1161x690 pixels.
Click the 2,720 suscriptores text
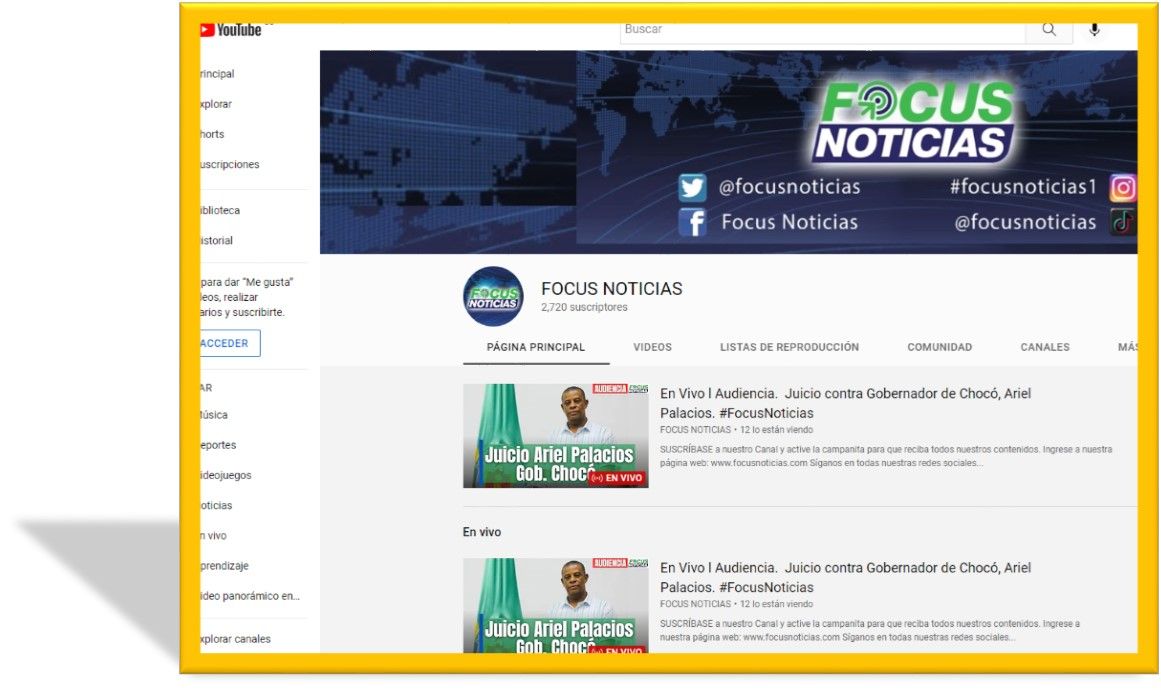click(x=584, y=307)
